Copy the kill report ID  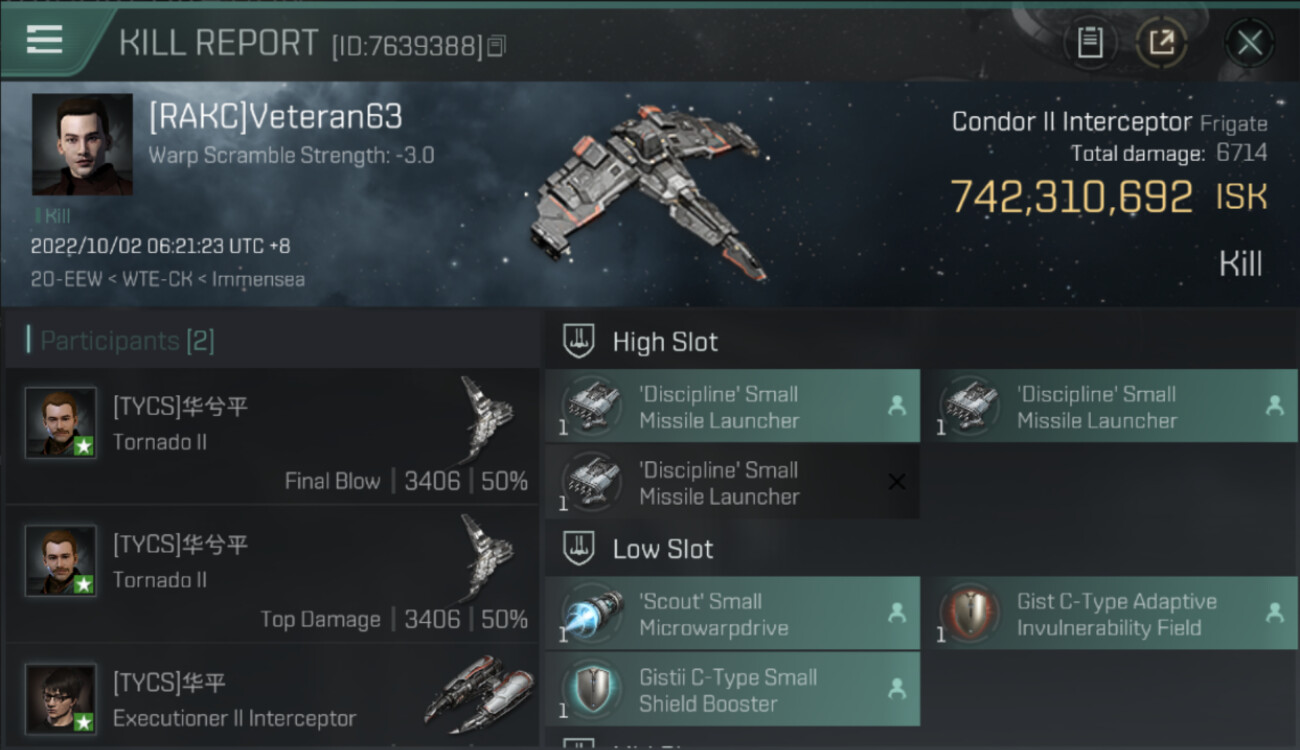point(497,46)
